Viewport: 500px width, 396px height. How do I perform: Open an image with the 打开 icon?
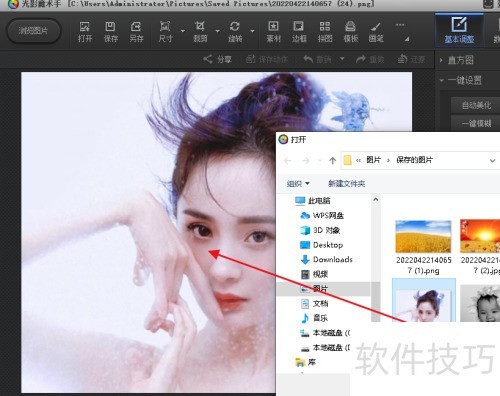(85, 32)
